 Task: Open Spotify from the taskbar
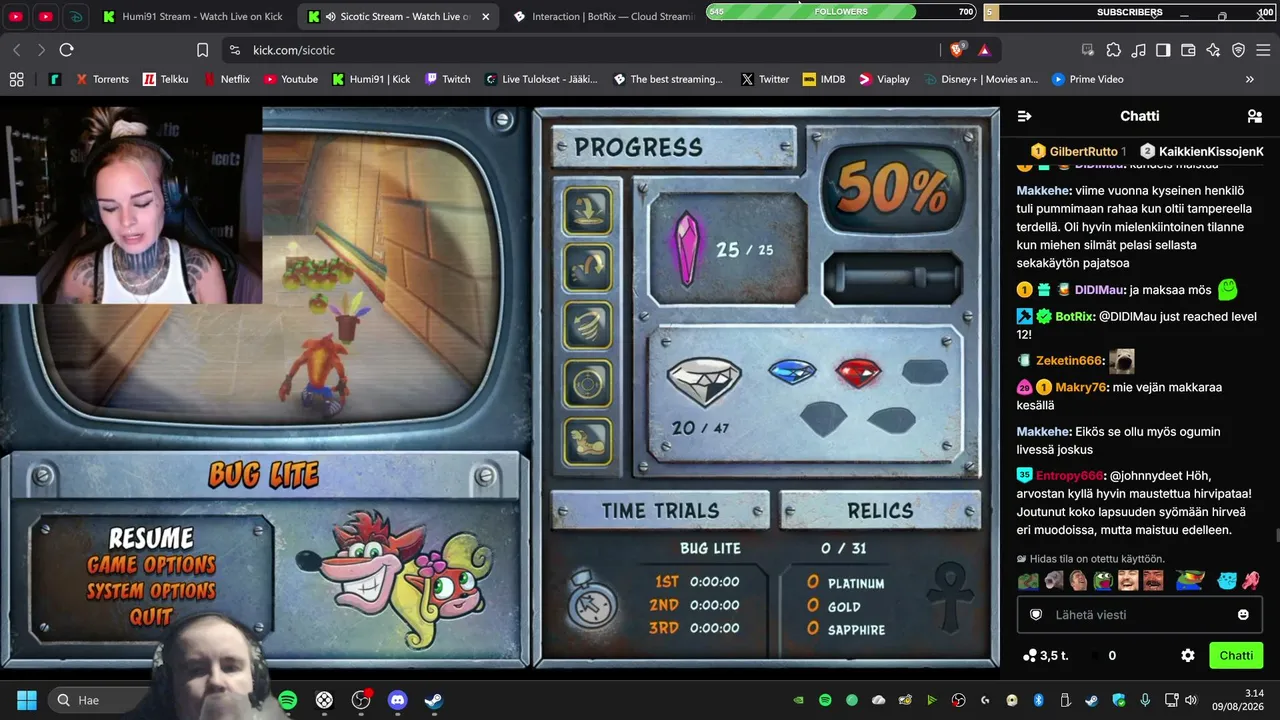click(287, 700)
